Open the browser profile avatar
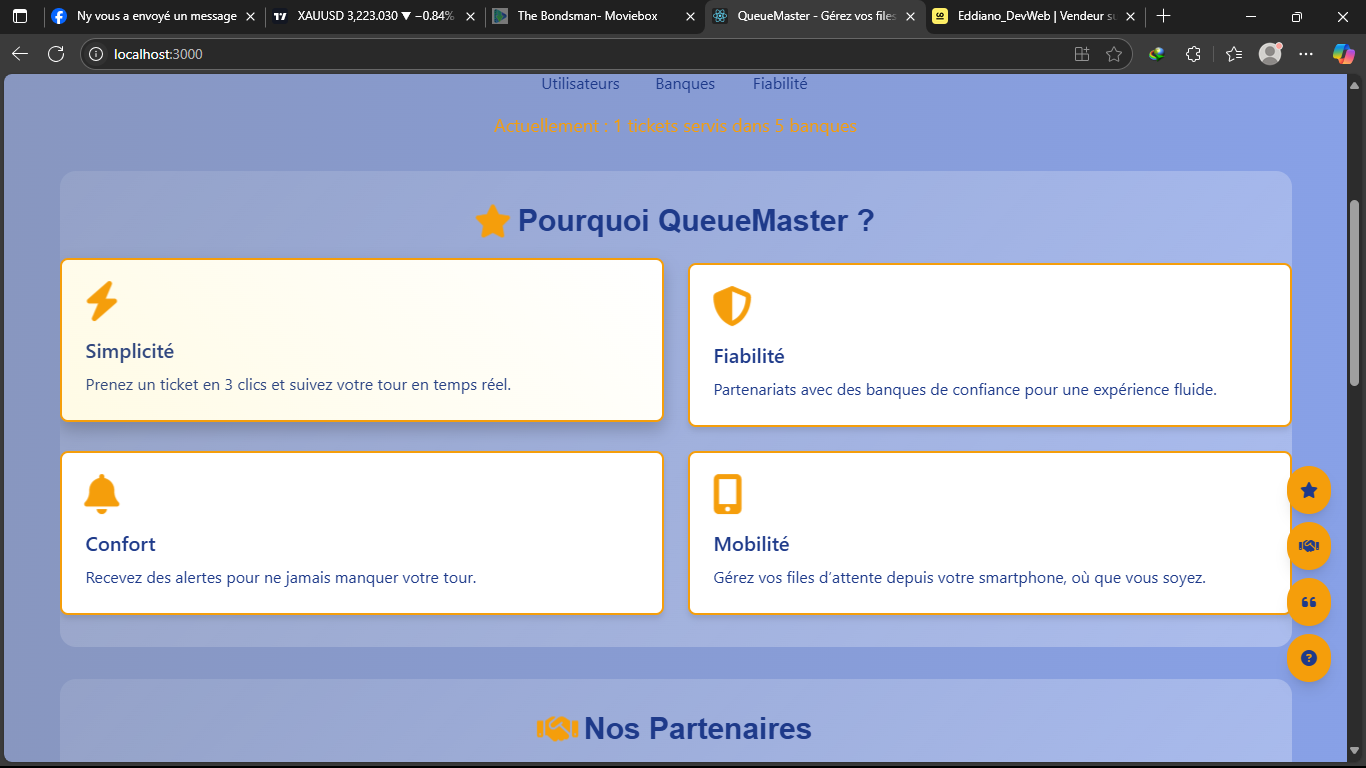The image size is (1366, 768). pyautogui.click(x=1270, y=54)
